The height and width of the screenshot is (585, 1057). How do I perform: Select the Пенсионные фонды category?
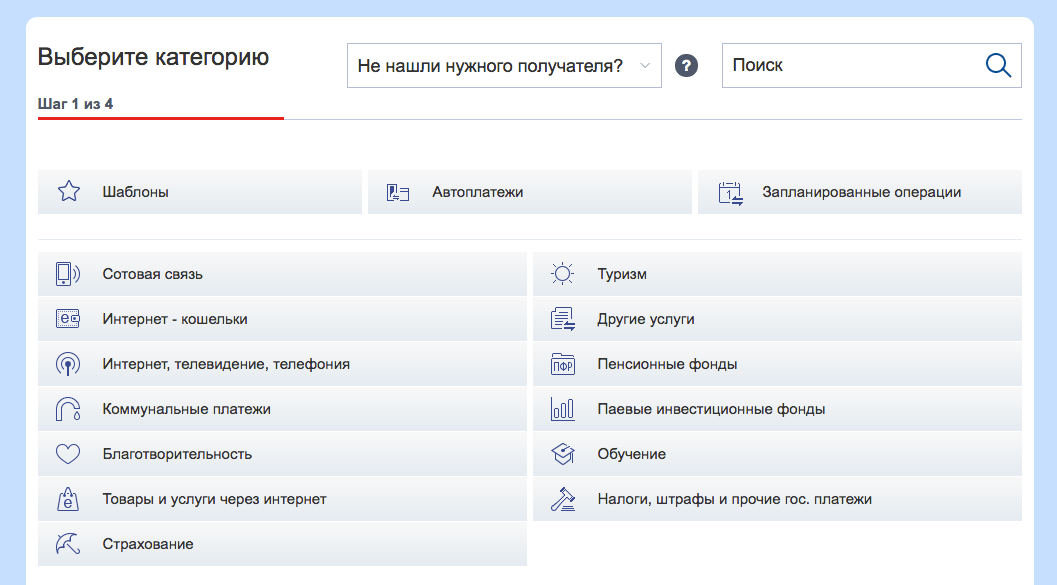click(x=667, y=364)
